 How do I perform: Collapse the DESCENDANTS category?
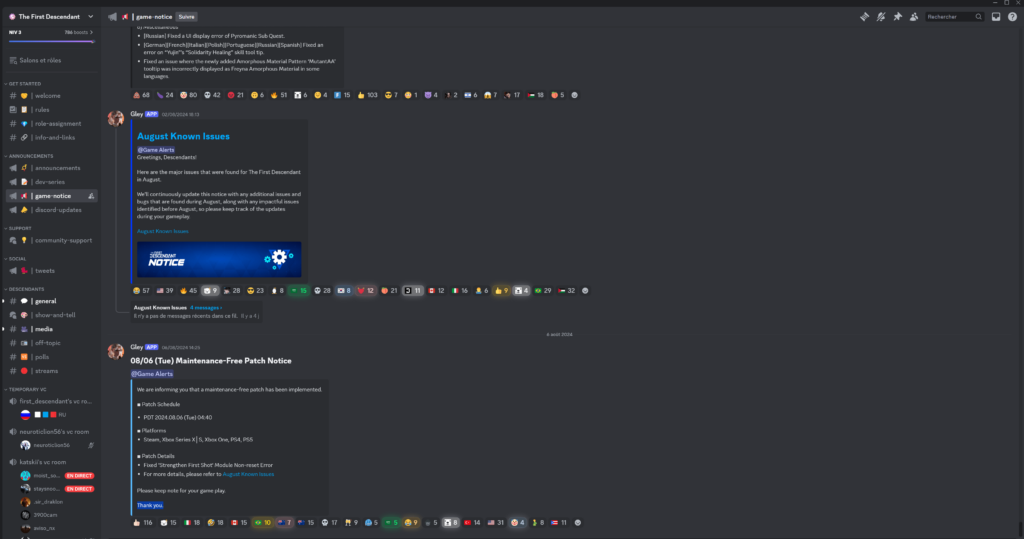[26, 289]
